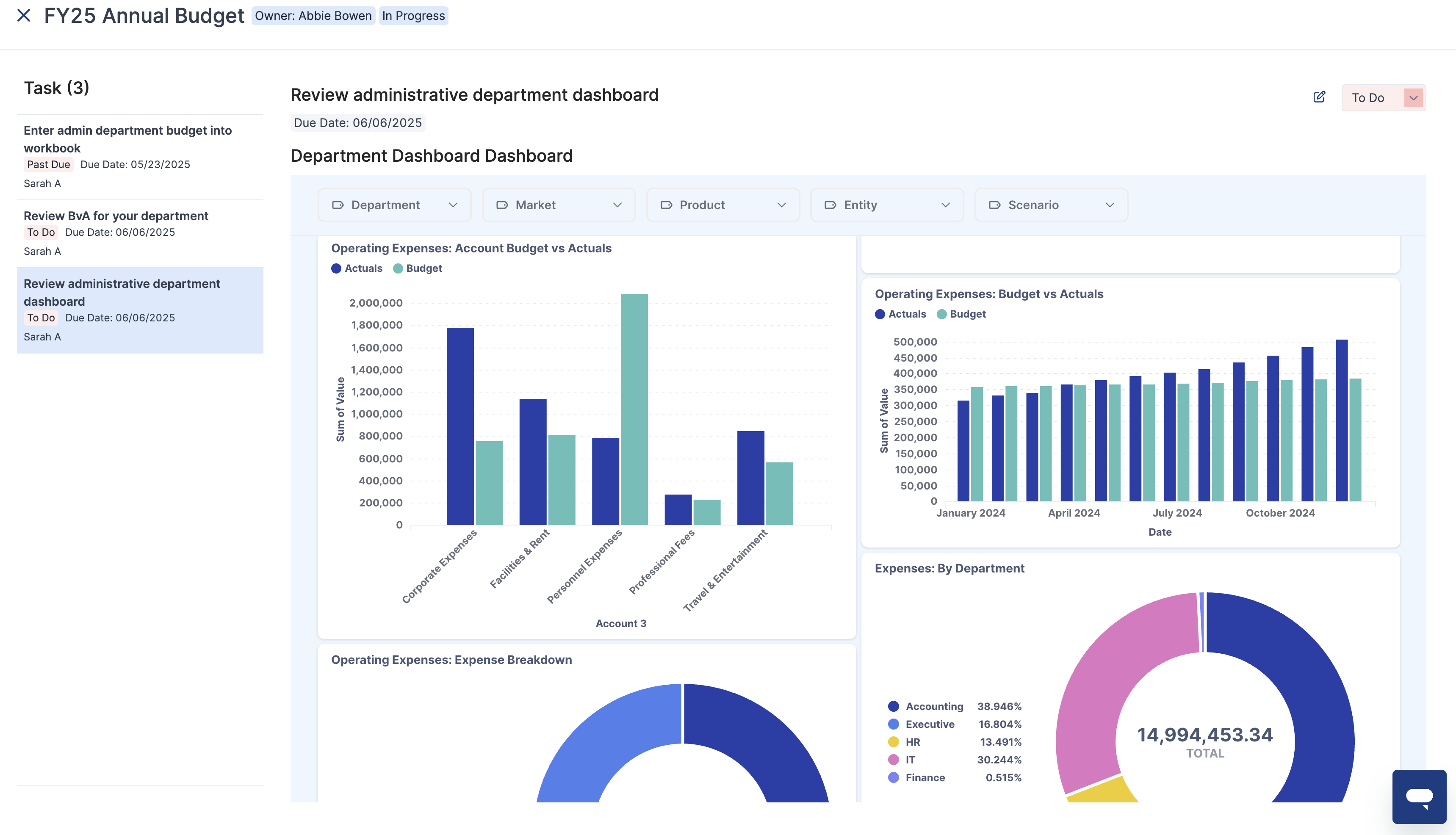Click Expenses: By Department chart title
1456x835 pixels.
coord(949,568)
